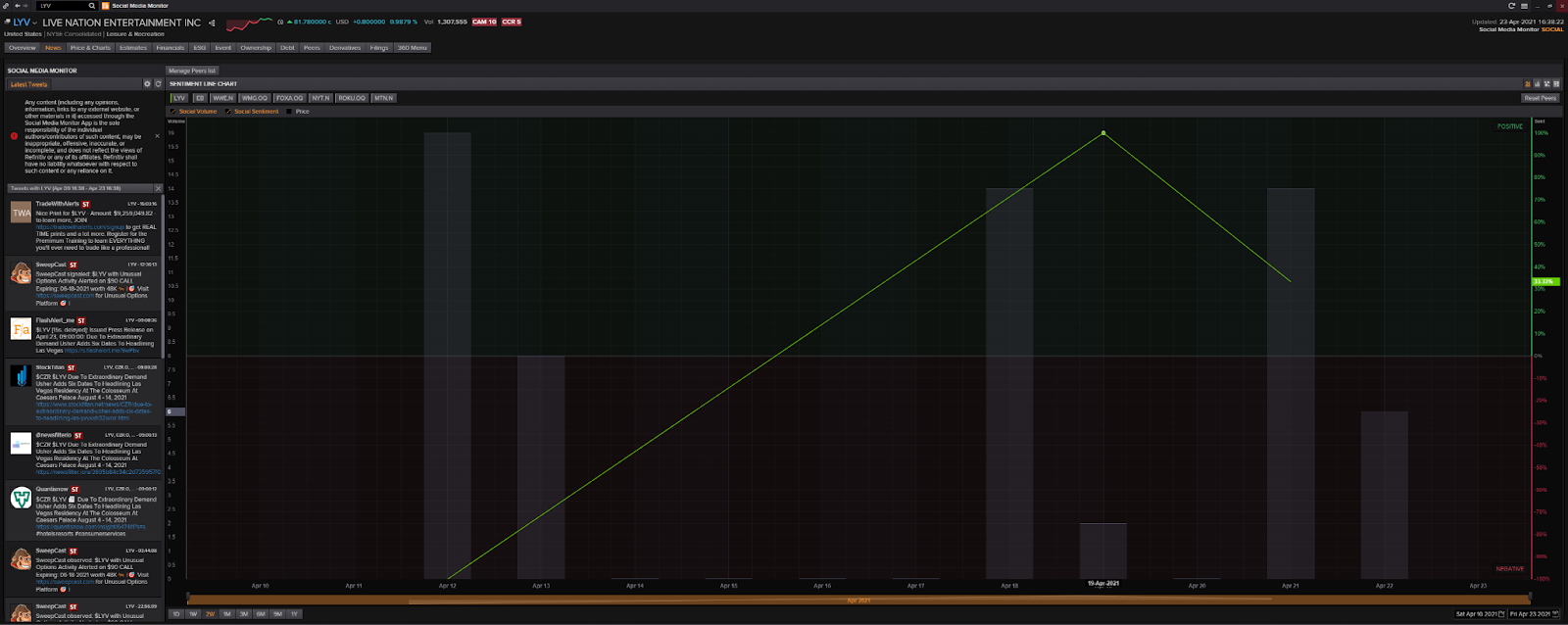This screenshot has height=625, width=1568.
Task: Dismiss the disclaimer notice with X
Action: click(157, 136)
